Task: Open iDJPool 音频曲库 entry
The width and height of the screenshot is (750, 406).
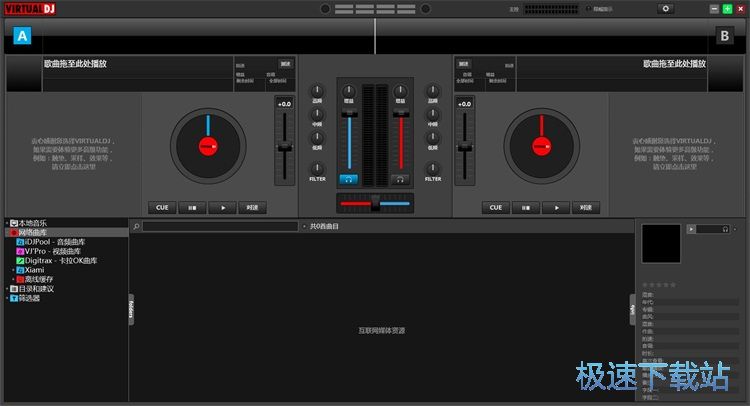Action: point(55,242)
